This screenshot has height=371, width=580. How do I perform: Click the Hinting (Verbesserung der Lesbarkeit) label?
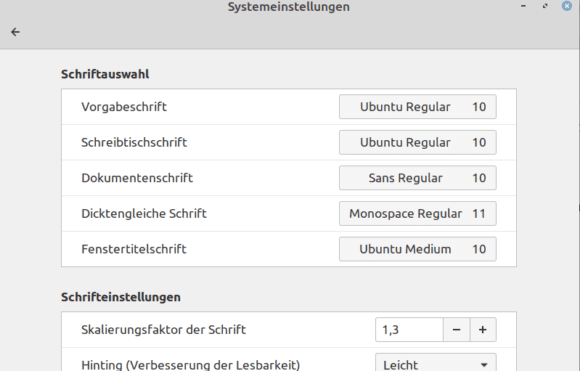(x=190, y=365)
